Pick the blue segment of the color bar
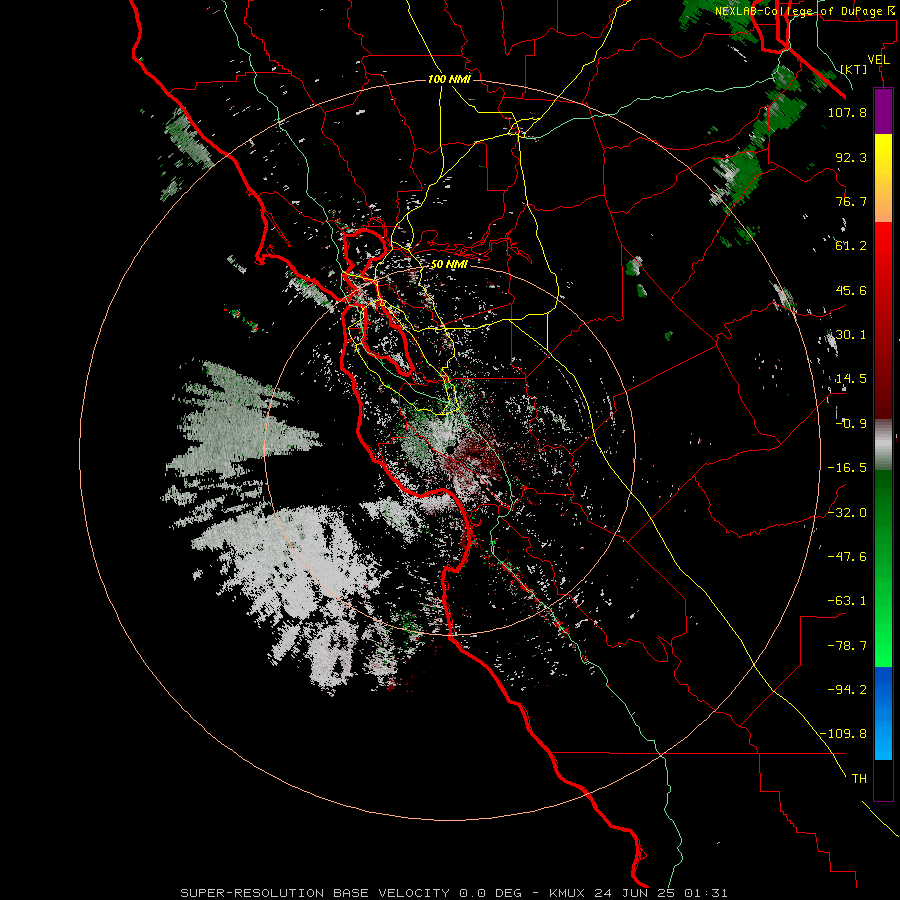 tap(883, 713)
